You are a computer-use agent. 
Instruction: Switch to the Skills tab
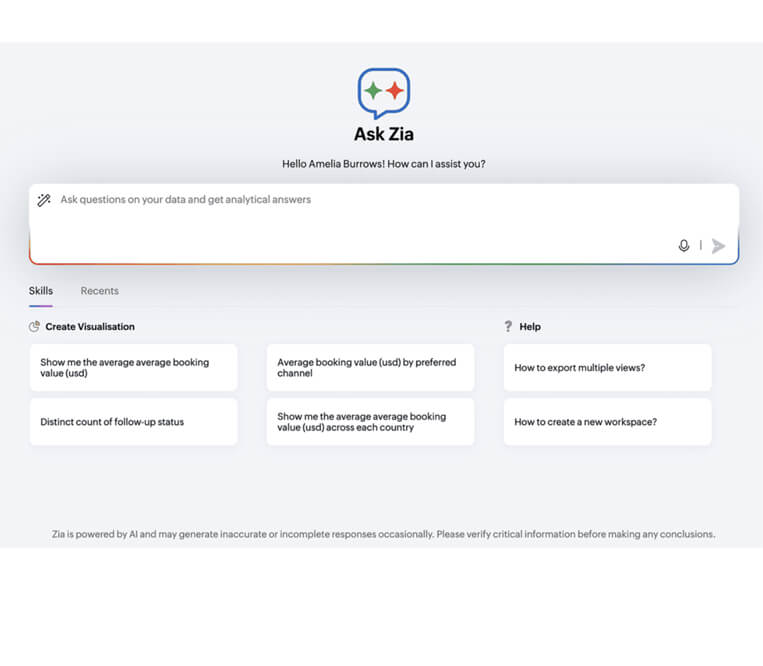tap(41, 291)
